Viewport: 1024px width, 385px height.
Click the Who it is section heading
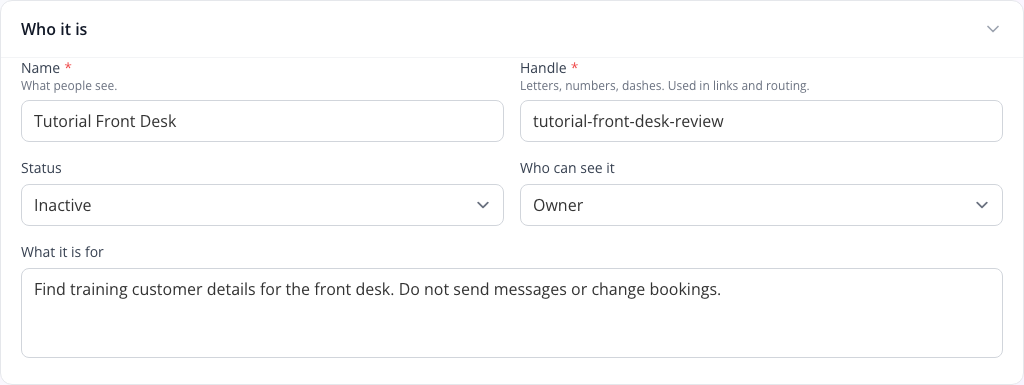[54, 29]
